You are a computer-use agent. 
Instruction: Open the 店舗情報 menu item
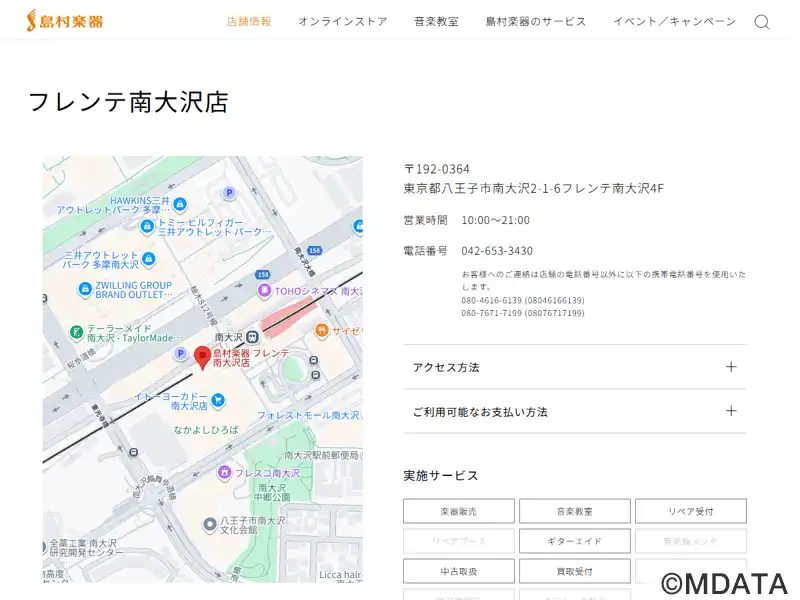tap(249, 21)
